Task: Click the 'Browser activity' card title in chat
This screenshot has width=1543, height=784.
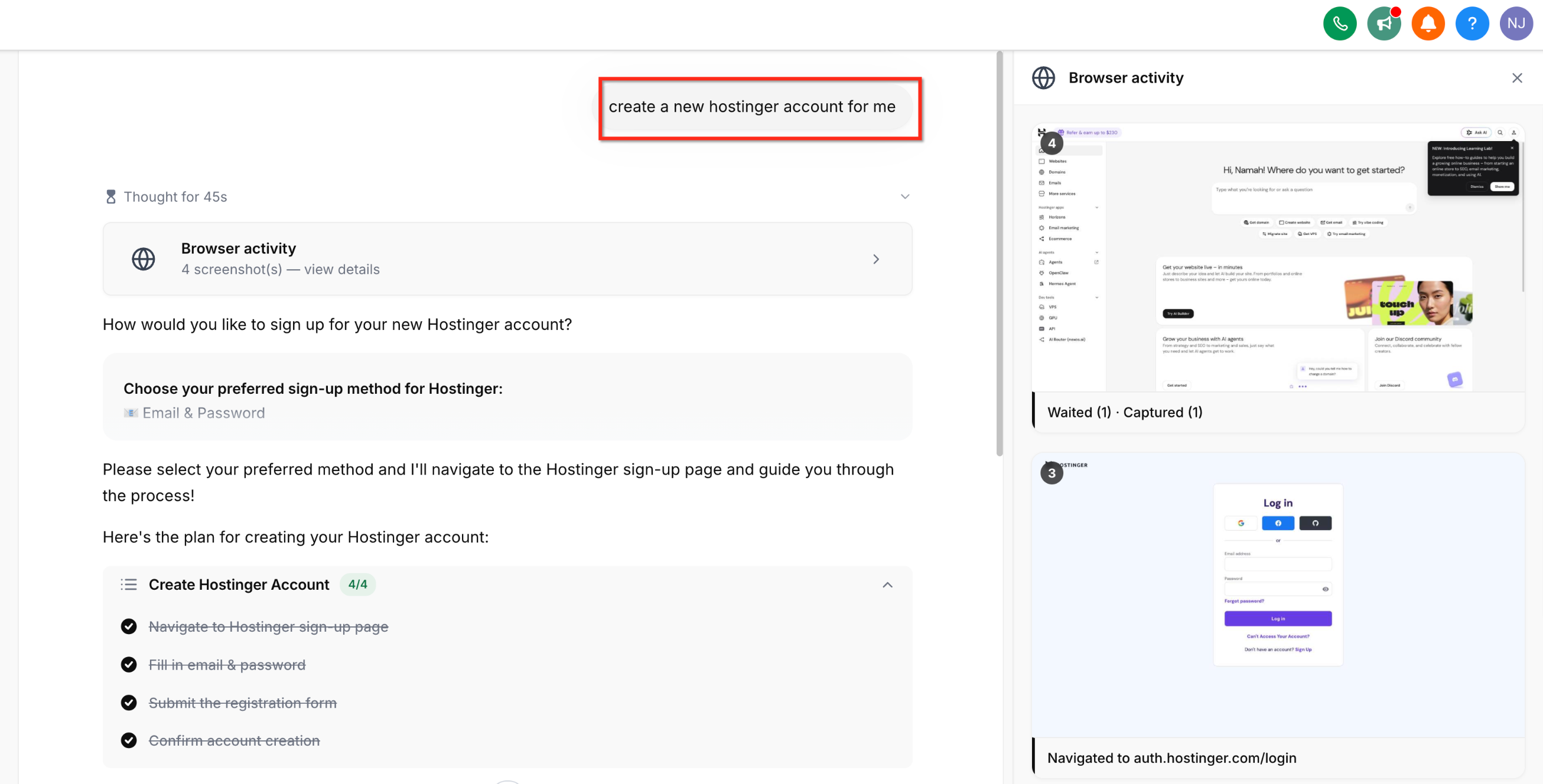Action: [x=239, y=249]
